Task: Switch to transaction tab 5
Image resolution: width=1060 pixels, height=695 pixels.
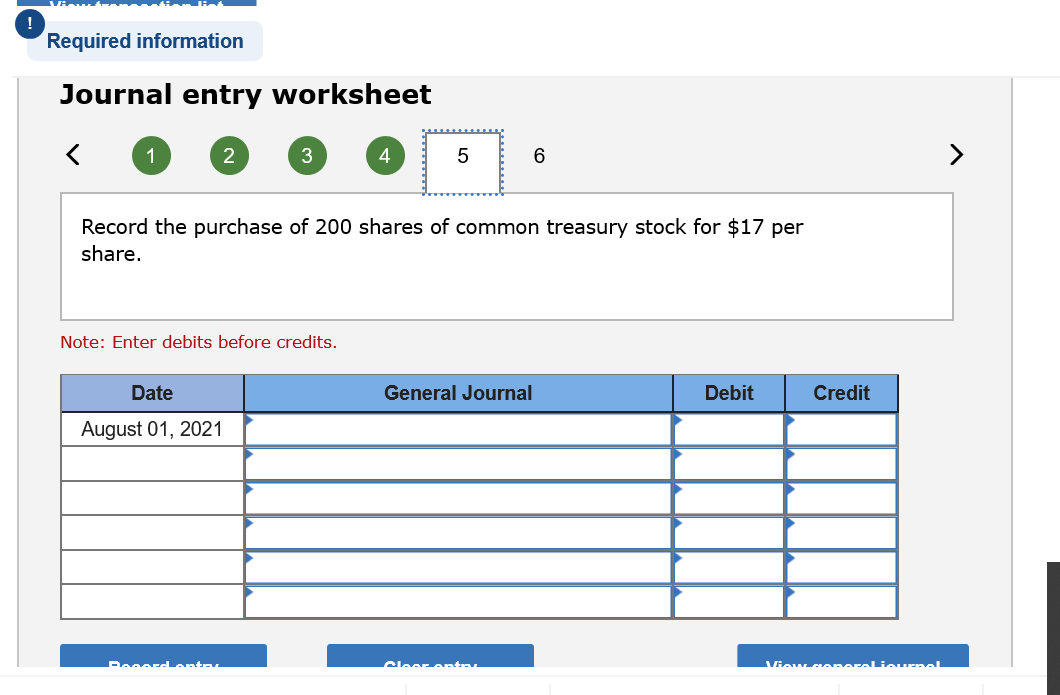Action: [463, 155]
